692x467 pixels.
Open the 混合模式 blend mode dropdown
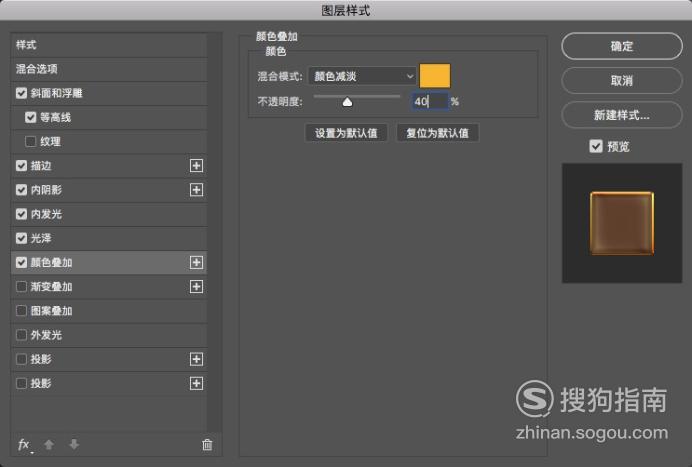tap(362, 76)
